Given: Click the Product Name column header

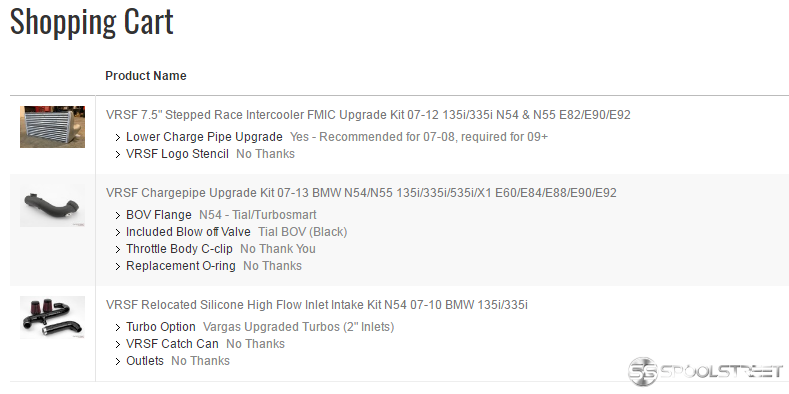Looking at the screenshot, I should (x=145, y=75).
